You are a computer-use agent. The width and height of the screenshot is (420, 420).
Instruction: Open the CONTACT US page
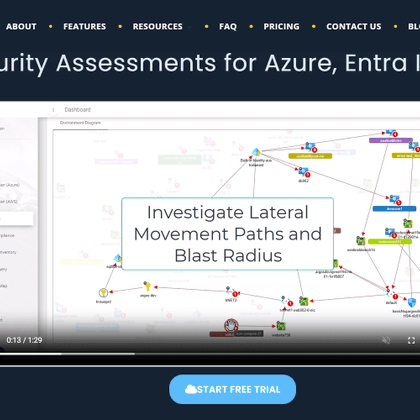[x=354, y=27]
